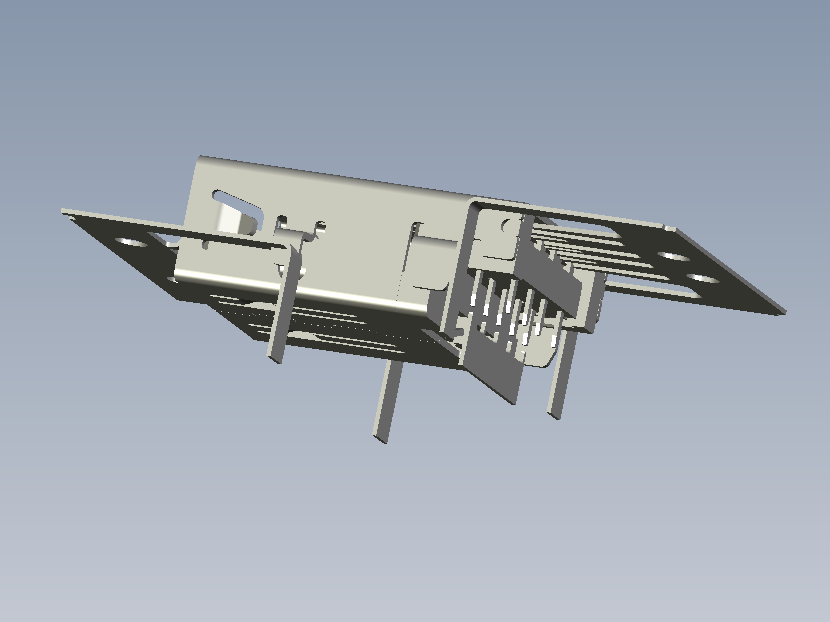Click the hole in the left mounting flange

129,241
